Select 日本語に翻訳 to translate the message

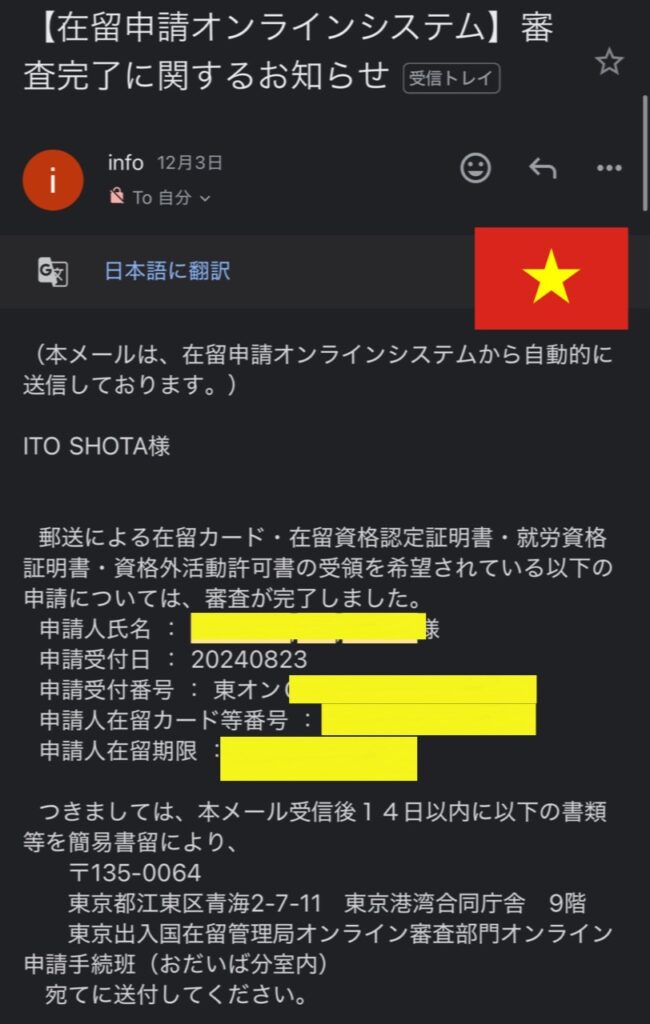[167, 271]
